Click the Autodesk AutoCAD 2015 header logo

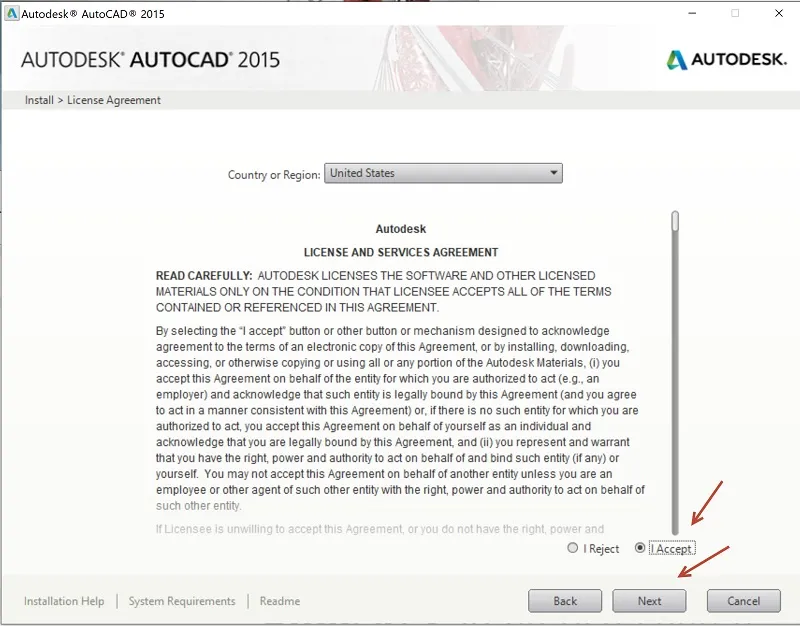coord(150,60)
